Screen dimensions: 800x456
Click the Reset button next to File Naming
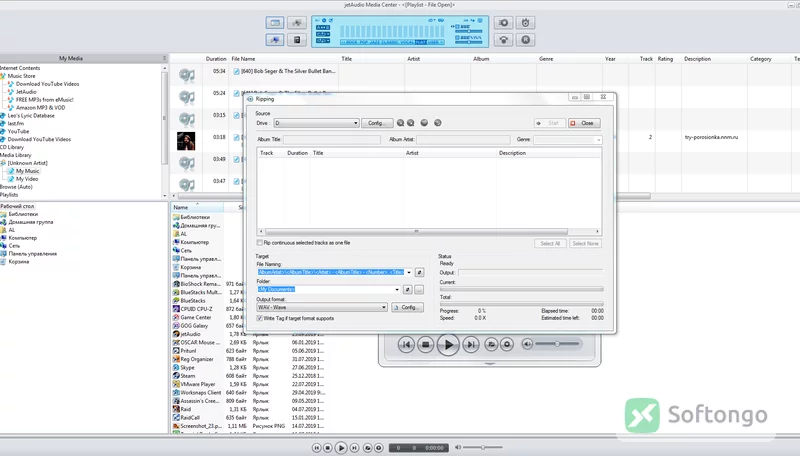pyautogui.click(x=419, y=272)
